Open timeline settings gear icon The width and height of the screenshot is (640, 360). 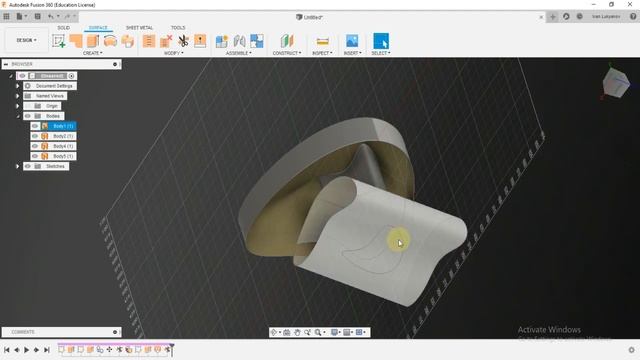[x=631, y=350]
